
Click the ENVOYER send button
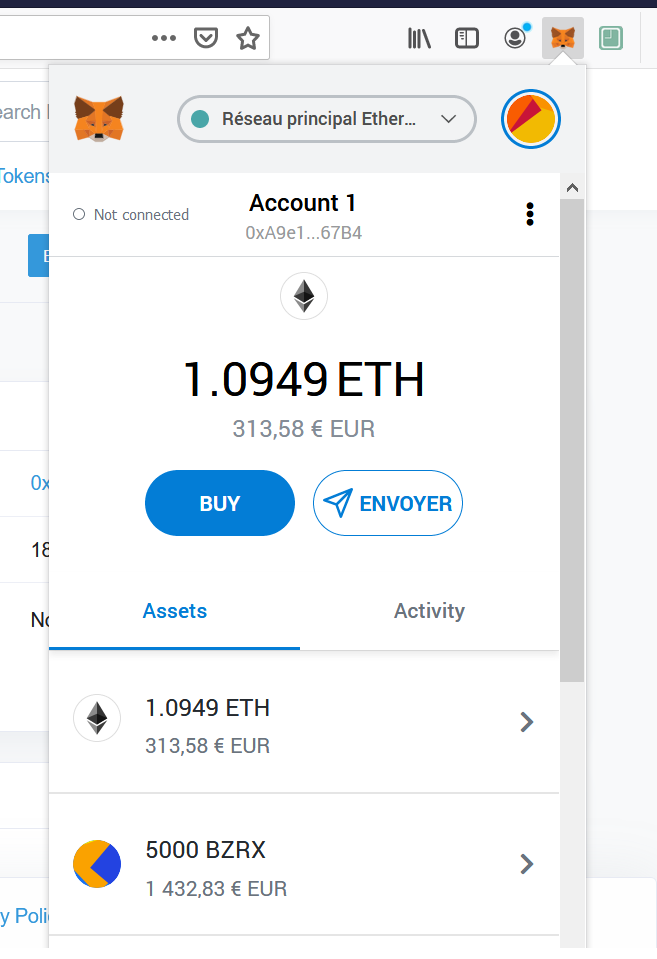[388, 503]
